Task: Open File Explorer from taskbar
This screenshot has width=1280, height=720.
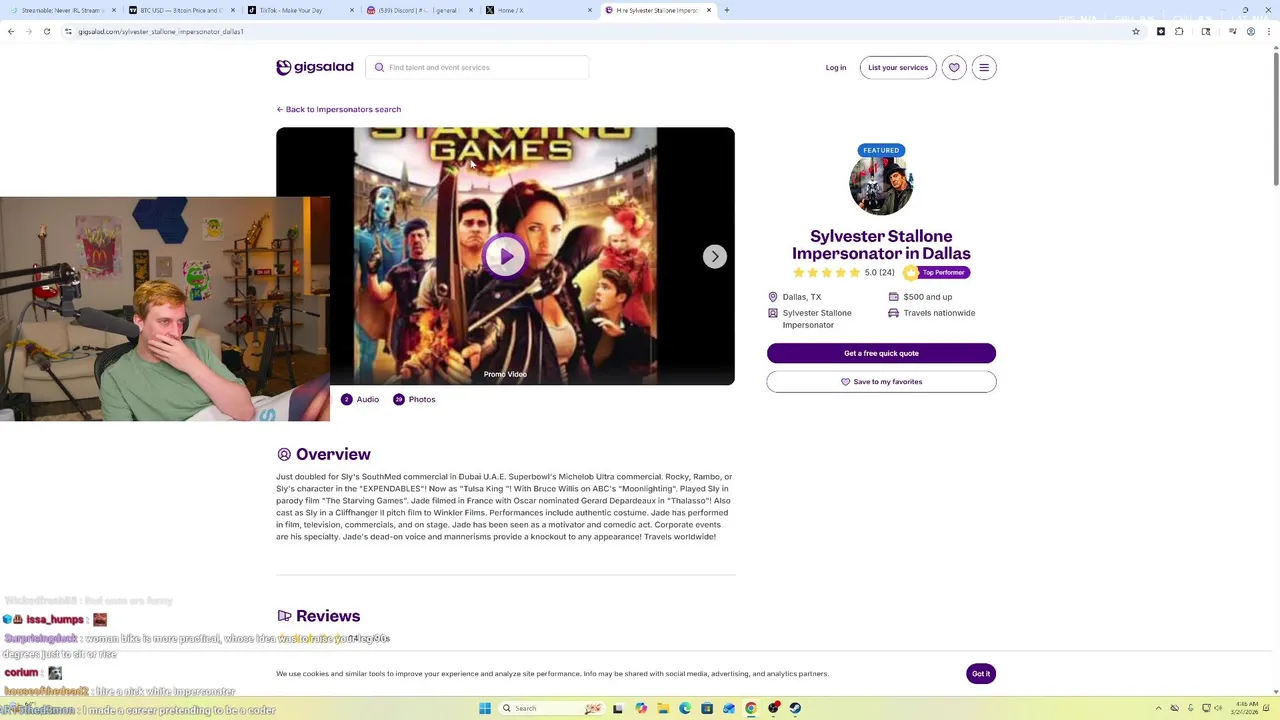Action: point(662,708)
